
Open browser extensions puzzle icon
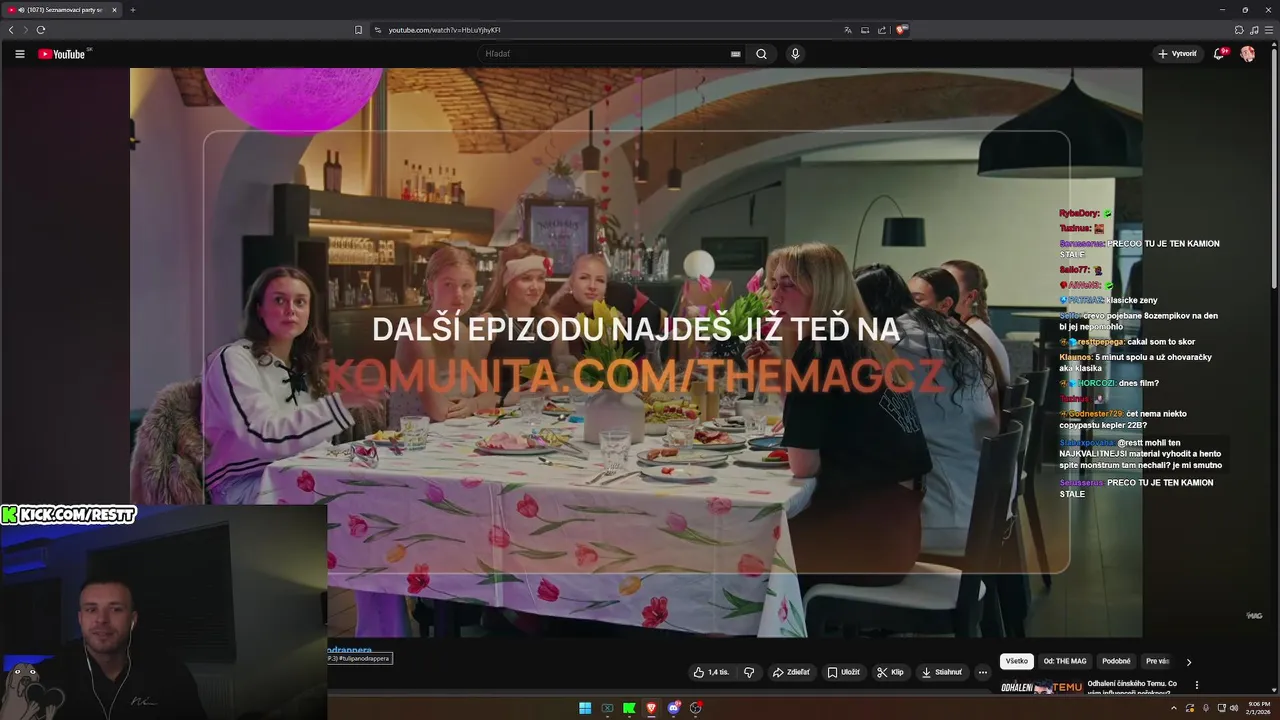coord(1239,30)
